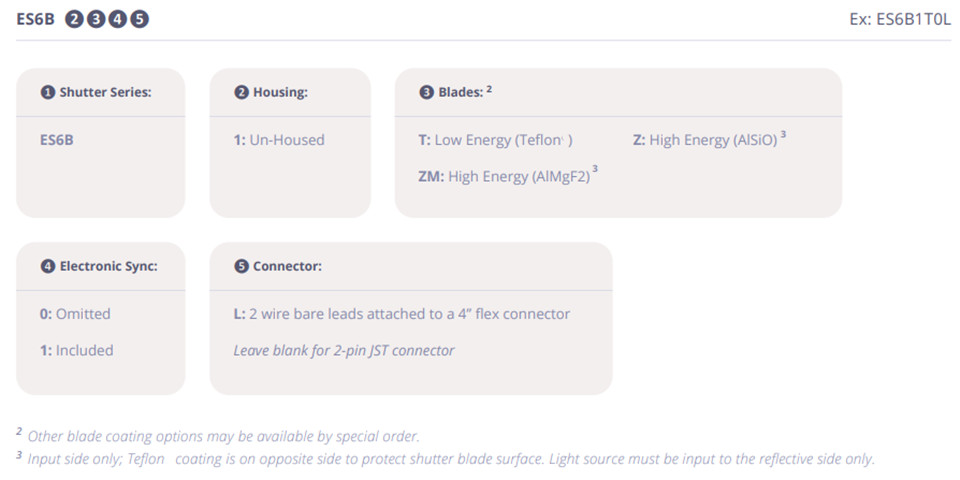This screenshot has height=480, width=960.
Task: Select 0: Omitted for Electronic Sync
Action: pyautogui.click(x=75, y=314)
